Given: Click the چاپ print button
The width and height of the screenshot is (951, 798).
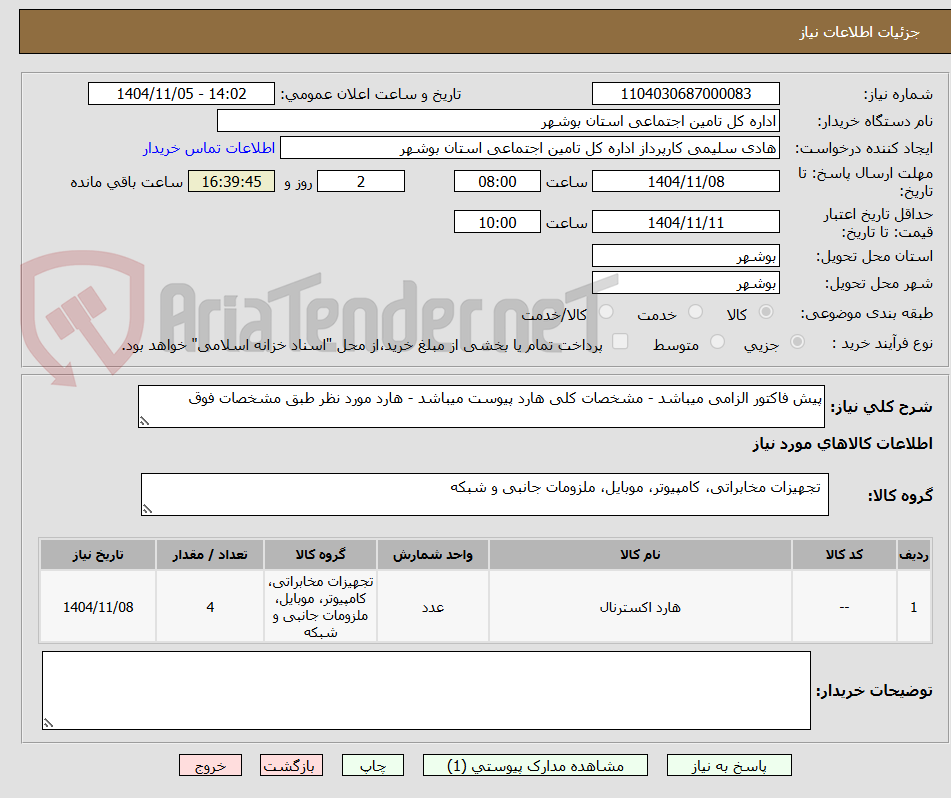Looking at the screenshot, I should pos(373,765).
